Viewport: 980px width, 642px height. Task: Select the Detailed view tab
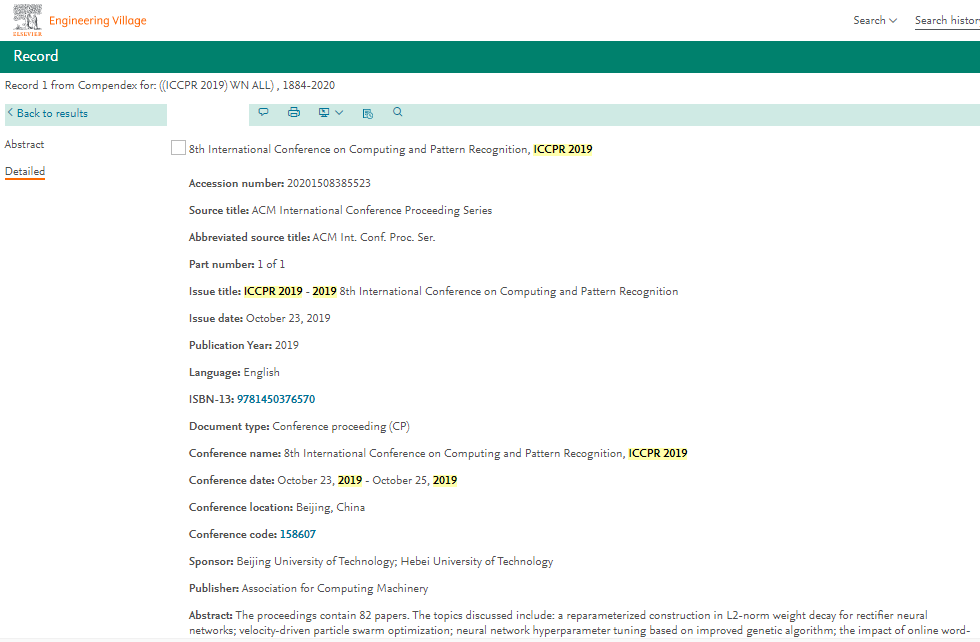(x=25, y=172)
